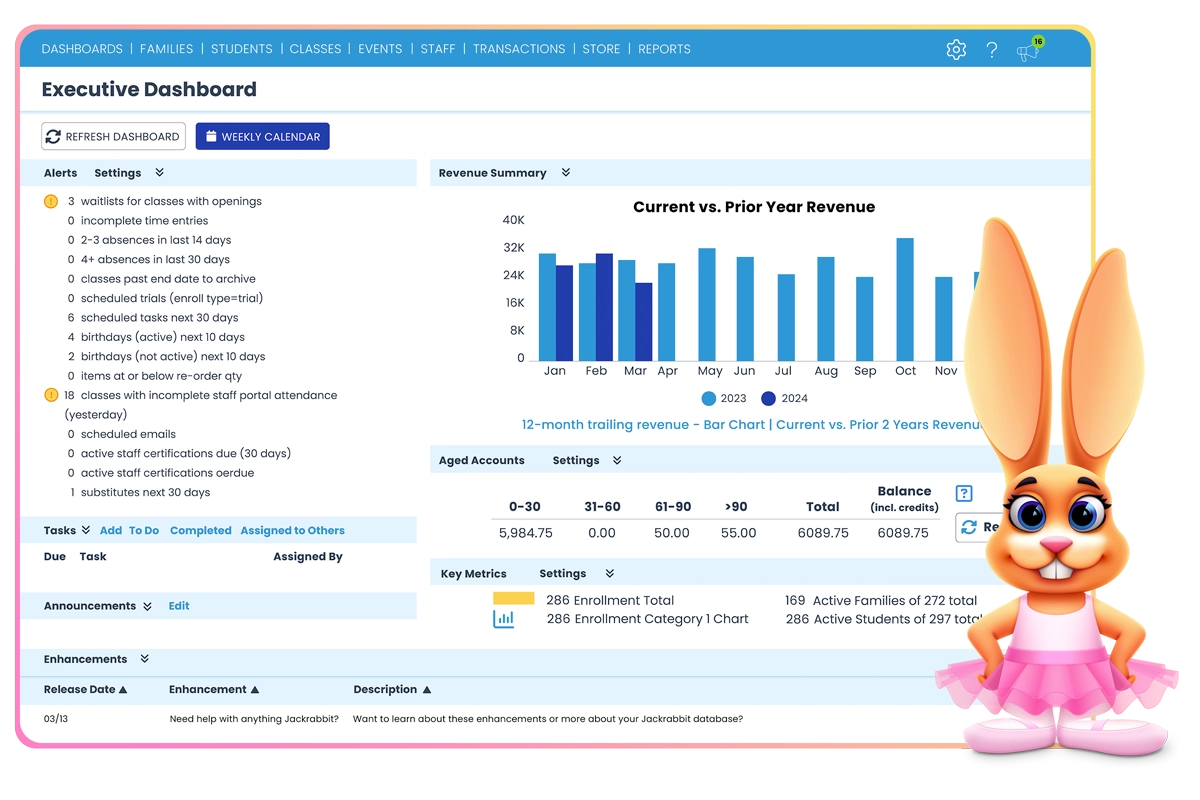
Task: Click the help question mark icon
Action: pos(991,49)
